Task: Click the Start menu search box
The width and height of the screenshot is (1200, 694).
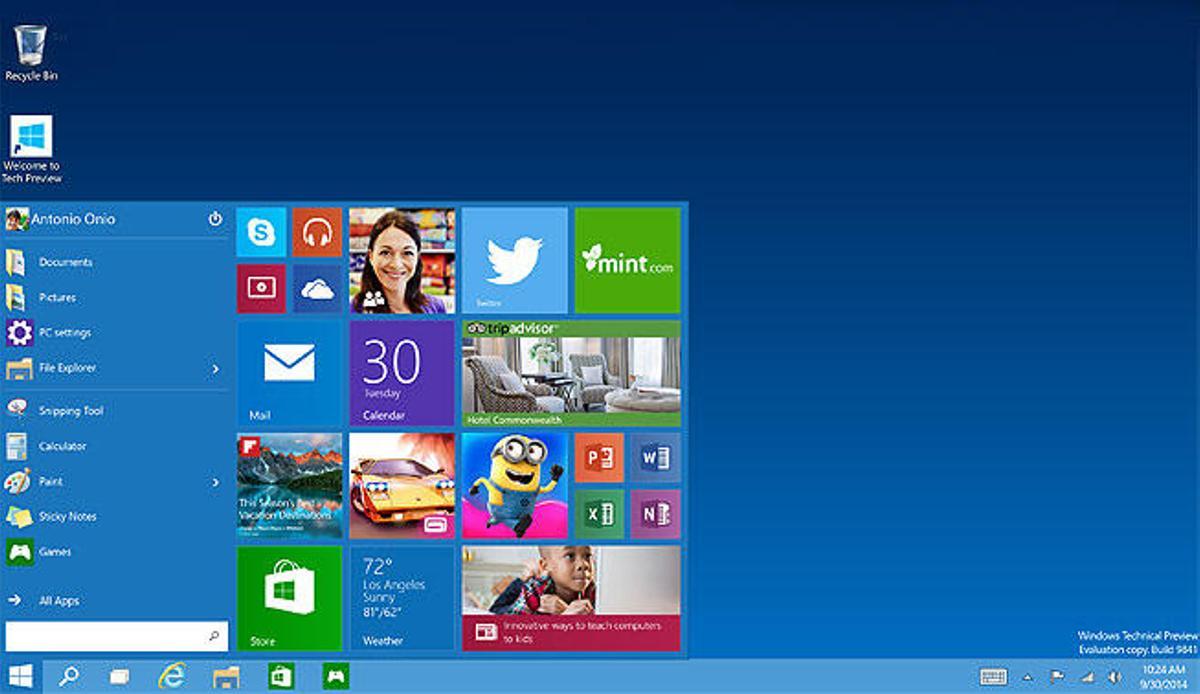Action: 116,636
